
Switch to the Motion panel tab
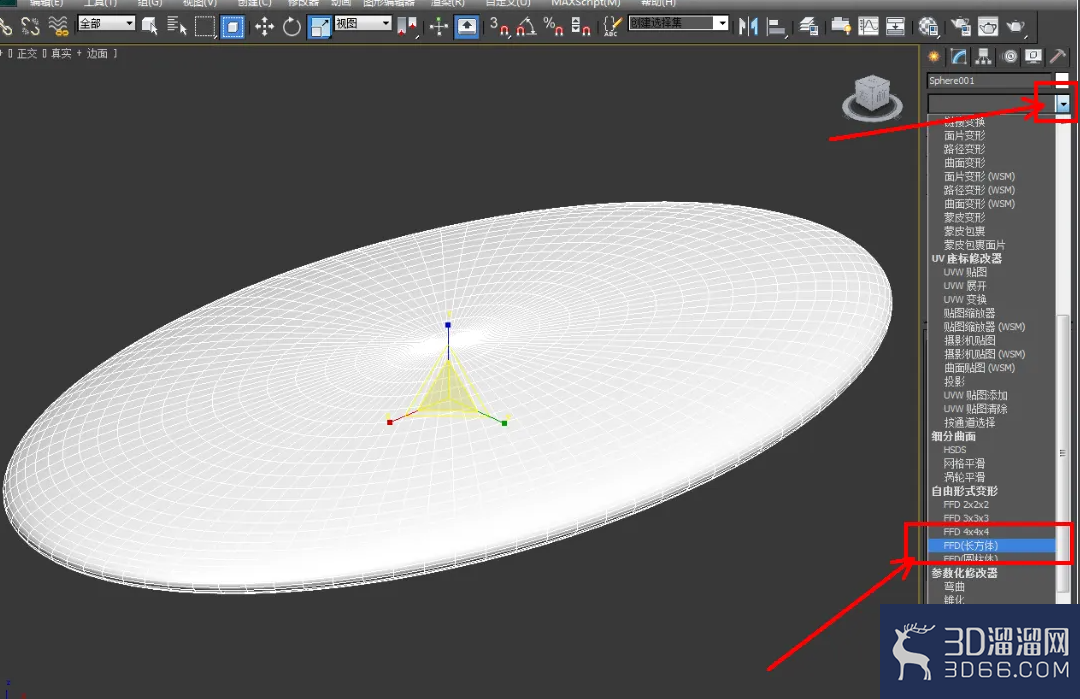coord(1009,56)
